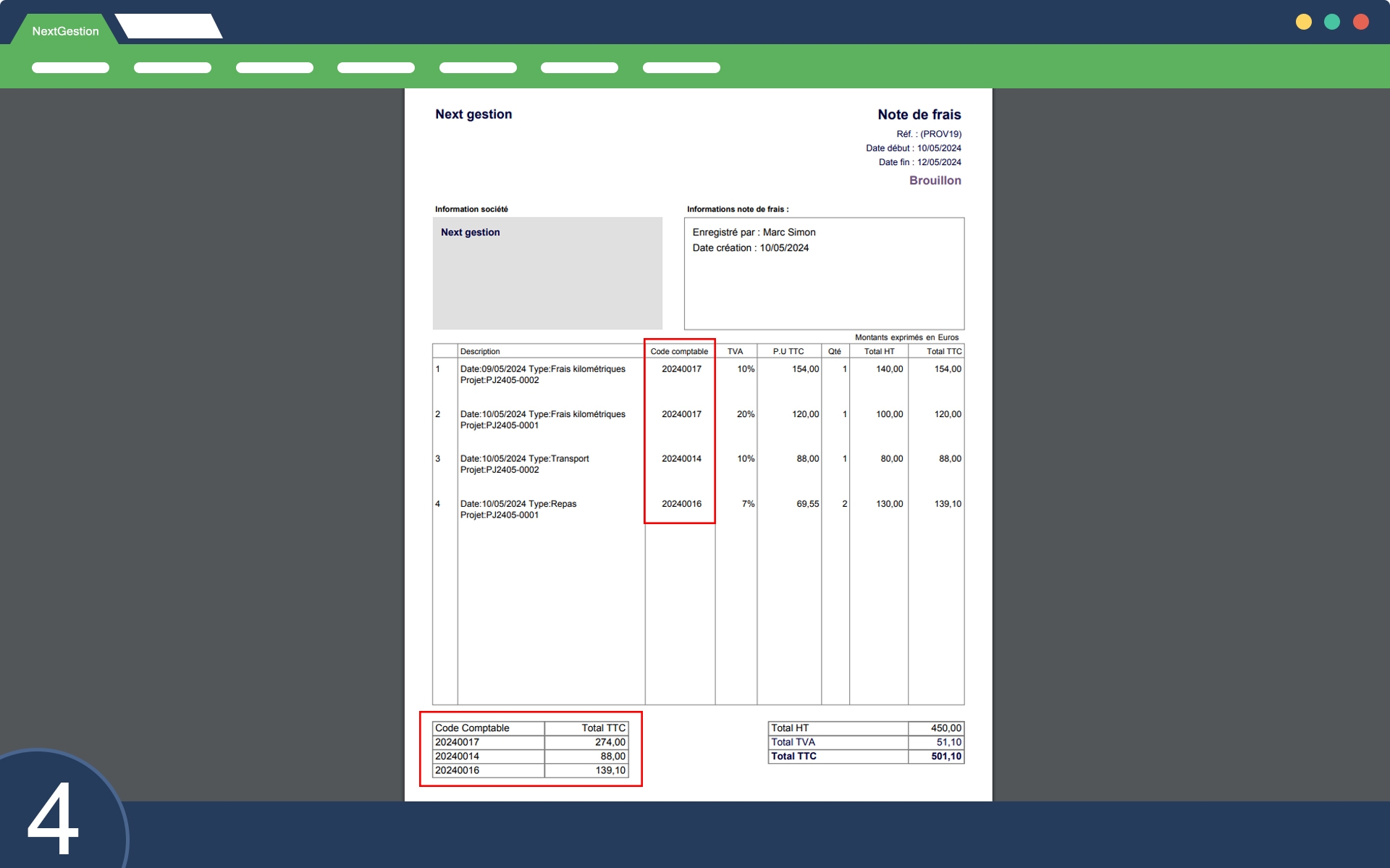This screenshot has width=1390, height=868.
Task: Click the first green navigation bar item
Action: [x=70, y=67]
